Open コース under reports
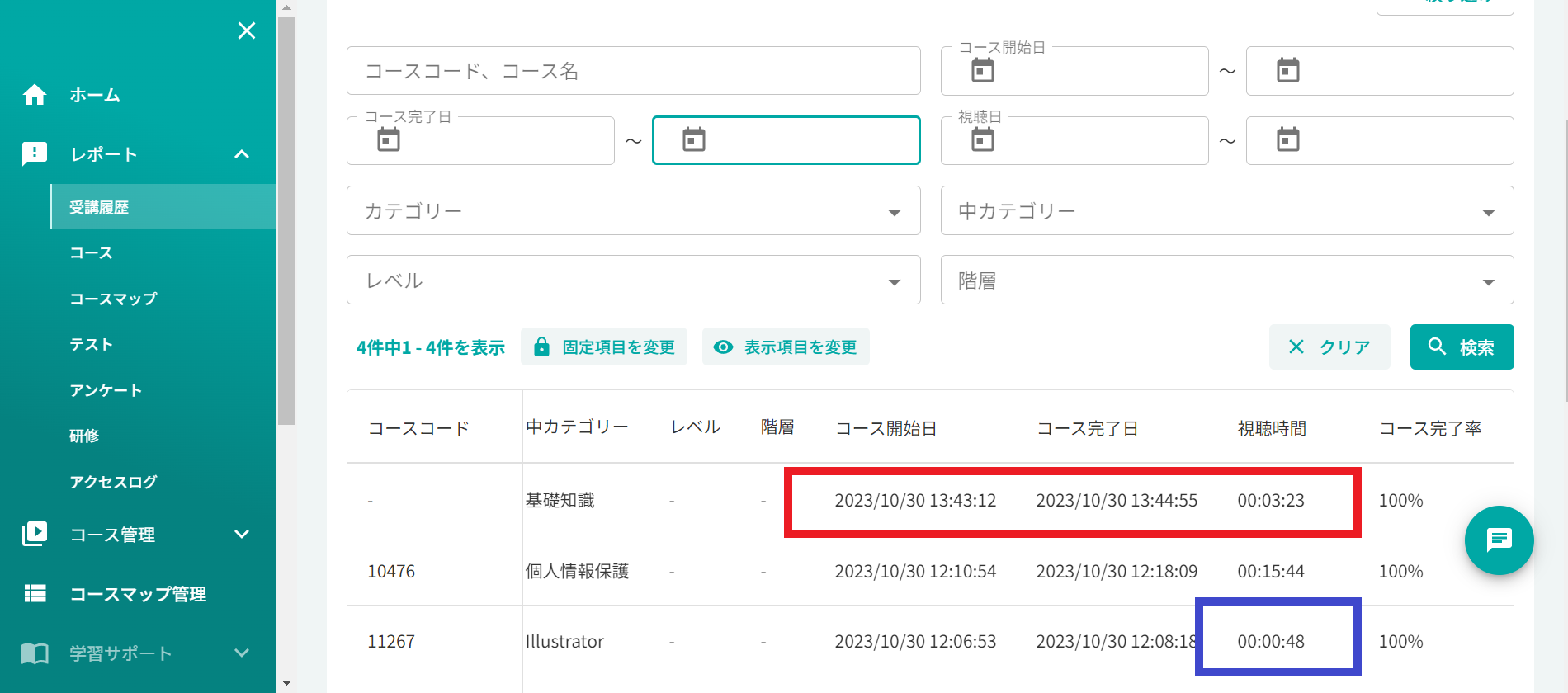 click(x=91, y=253)
